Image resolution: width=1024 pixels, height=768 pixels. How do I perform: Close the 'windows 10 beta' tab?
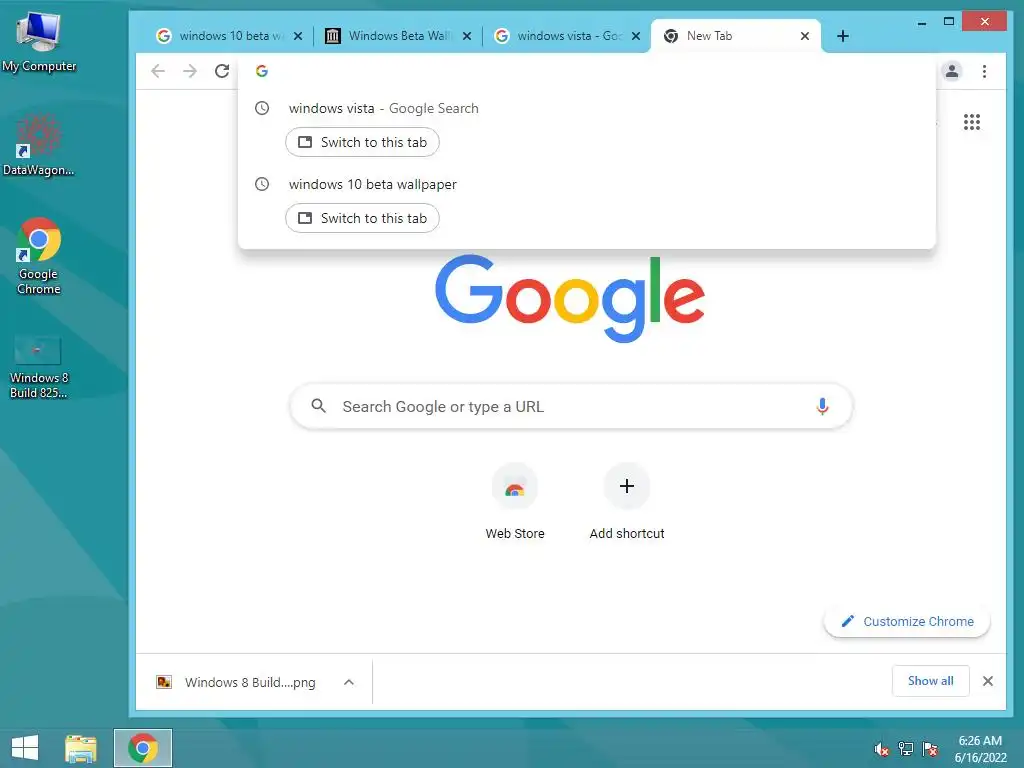(298, 36)
